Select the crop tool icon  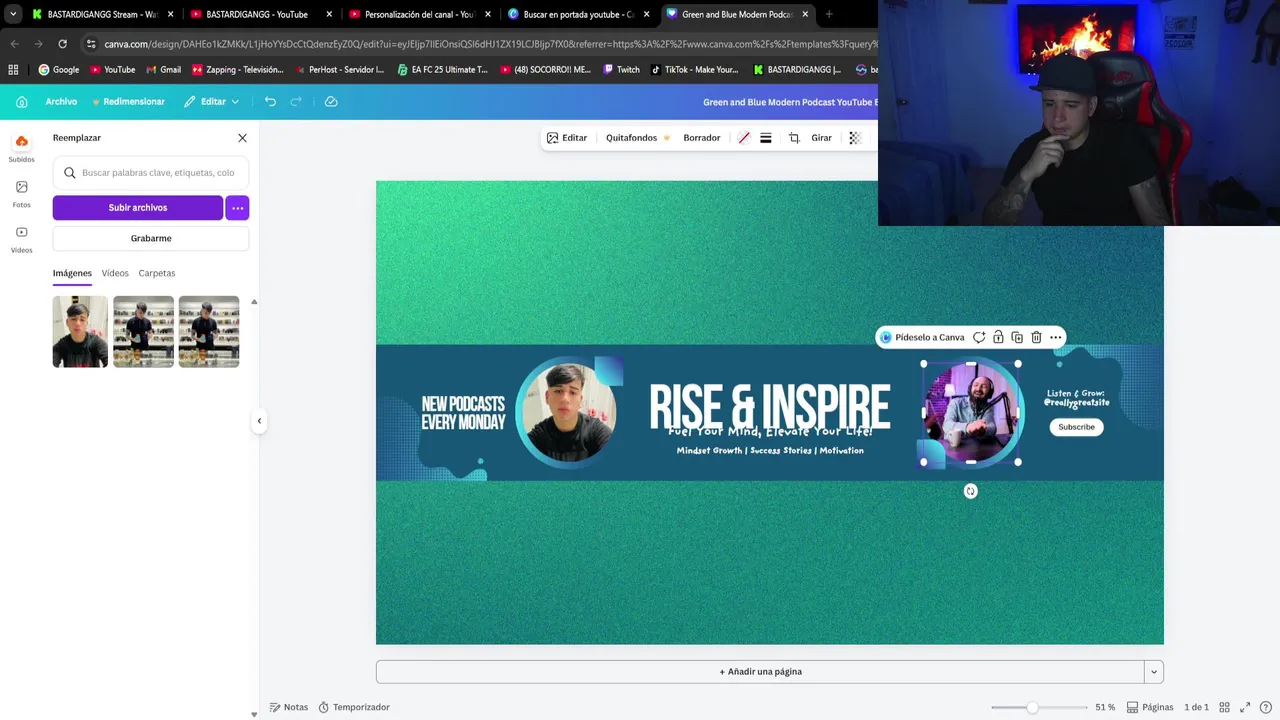click(x=794, y=138)
